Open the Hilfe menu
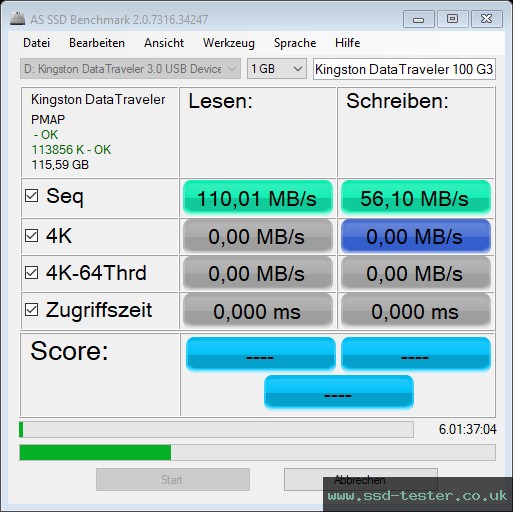 [x=348, y=43]
